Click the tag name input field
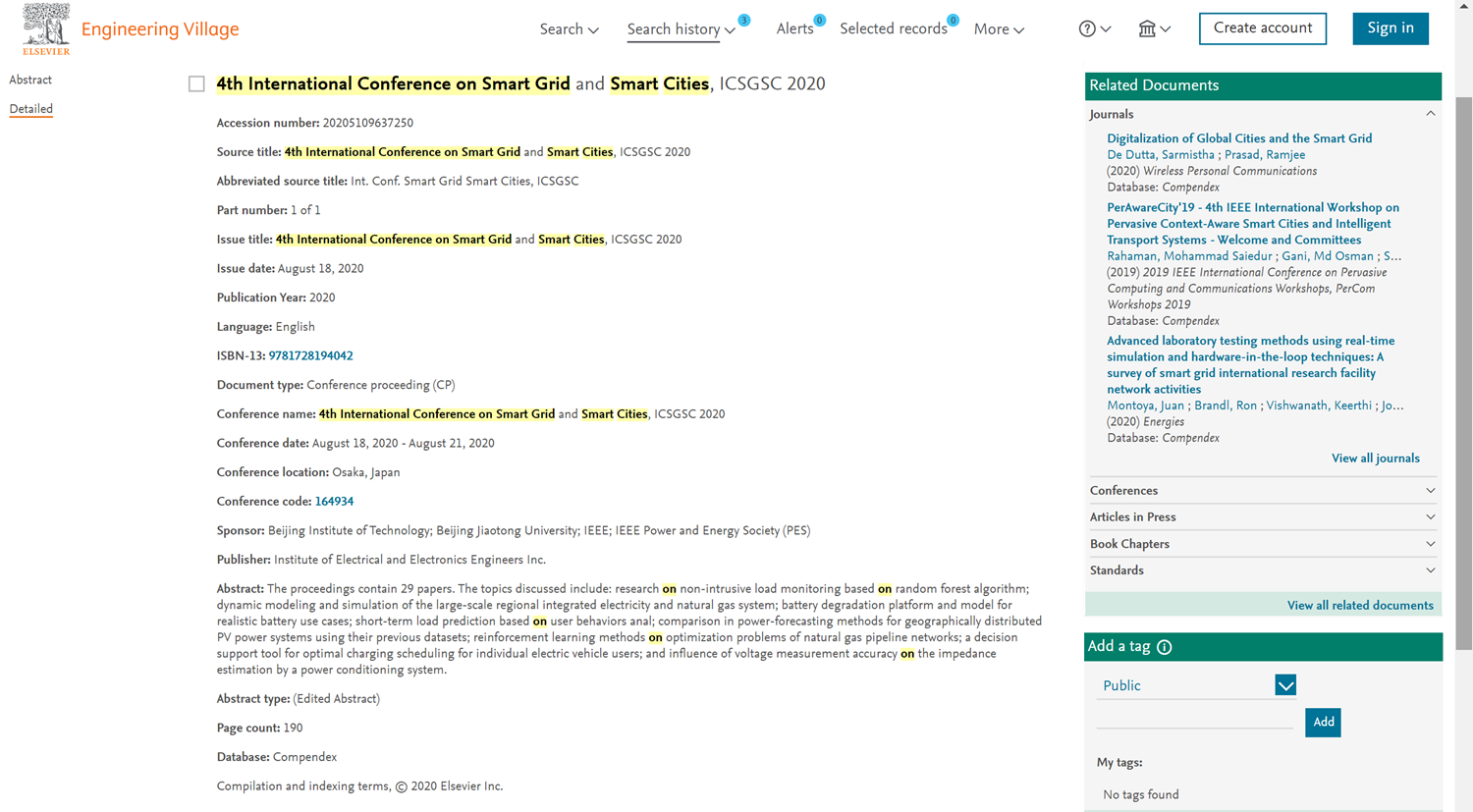The height and width of the screenshot is (812, 1473). point(1194,721)
